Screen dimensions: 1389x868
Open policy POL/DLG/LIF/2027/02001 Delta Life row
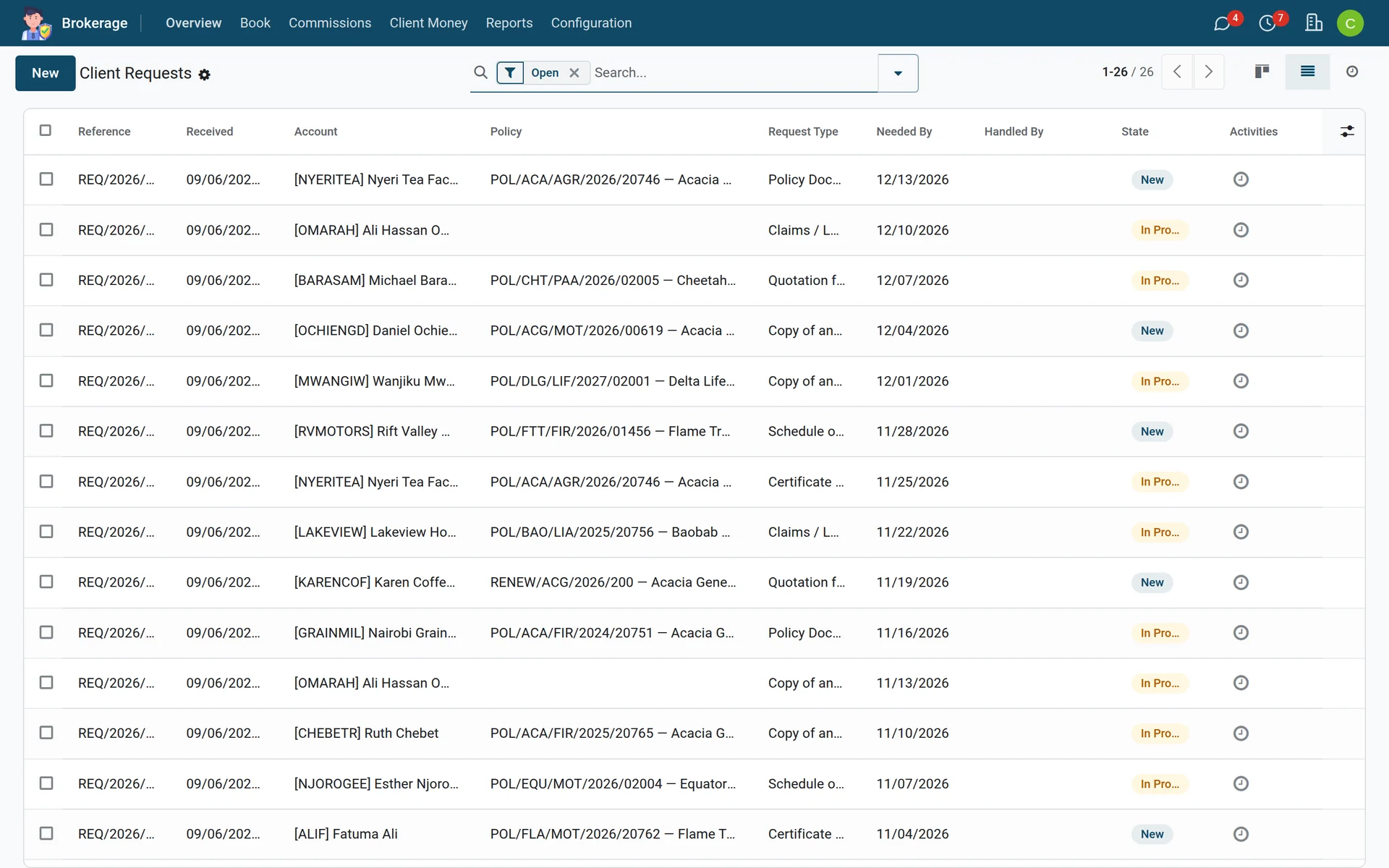click(612, 381)
